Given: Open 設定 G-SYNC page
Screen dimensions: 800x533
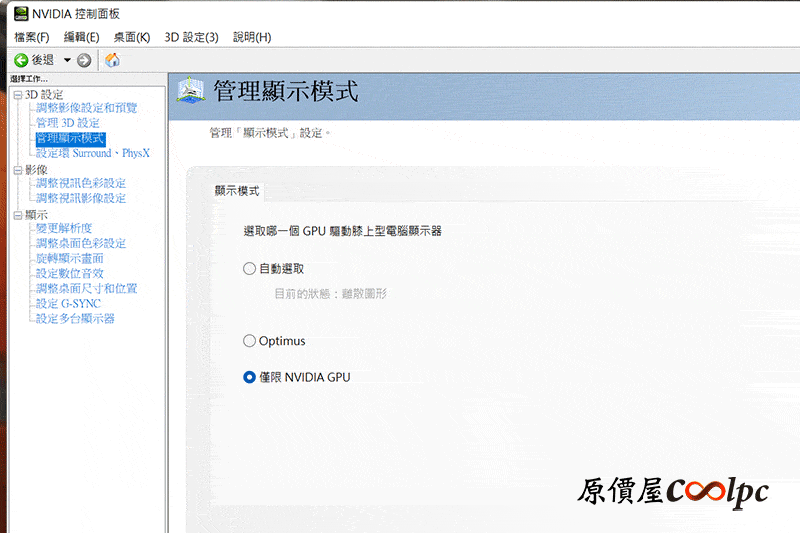Looking at the screenshot, I should pyautogui.click(x=68, y=303).
